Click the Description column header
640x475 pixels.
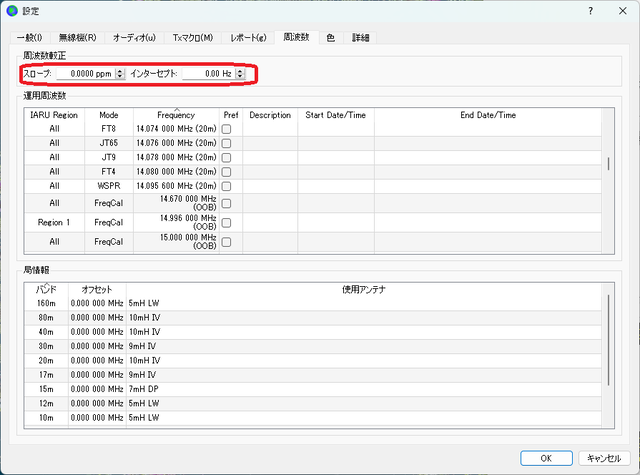coord(270,115)
